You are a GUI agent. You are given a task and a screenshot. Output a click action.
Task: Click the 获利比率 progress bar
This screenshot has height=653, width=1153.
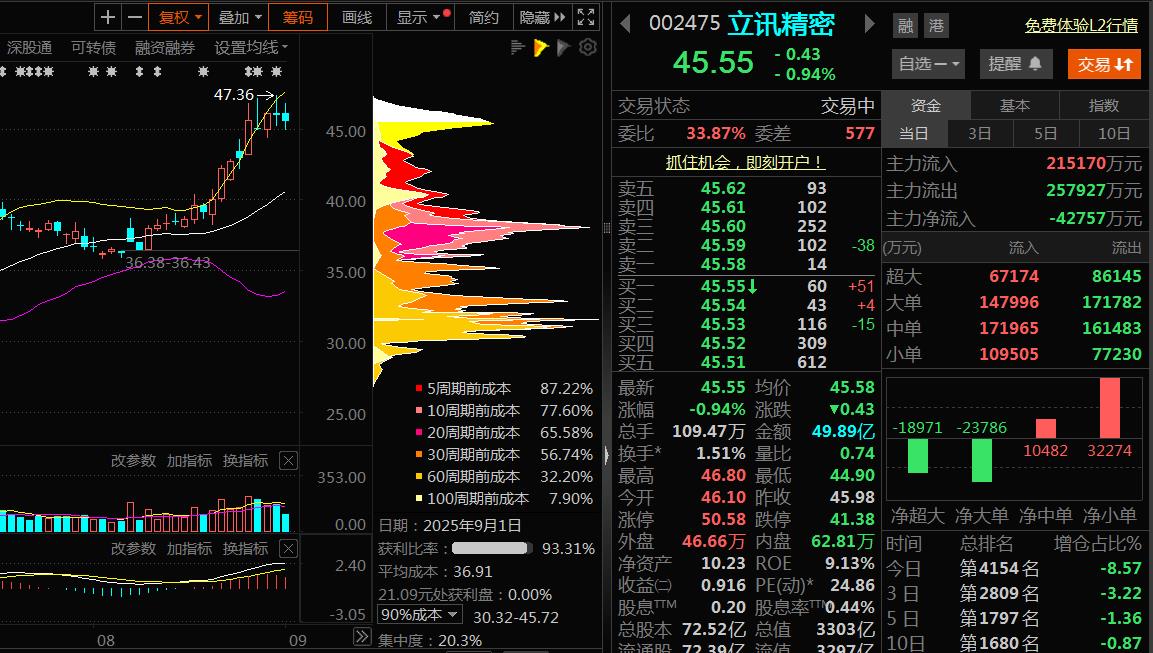coord(490,549)
